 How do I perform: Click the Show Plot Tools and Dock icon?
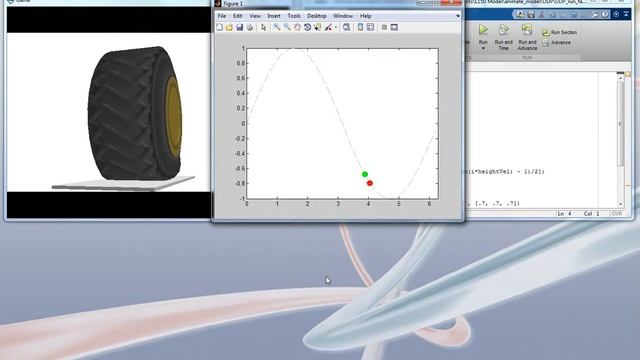394,27
